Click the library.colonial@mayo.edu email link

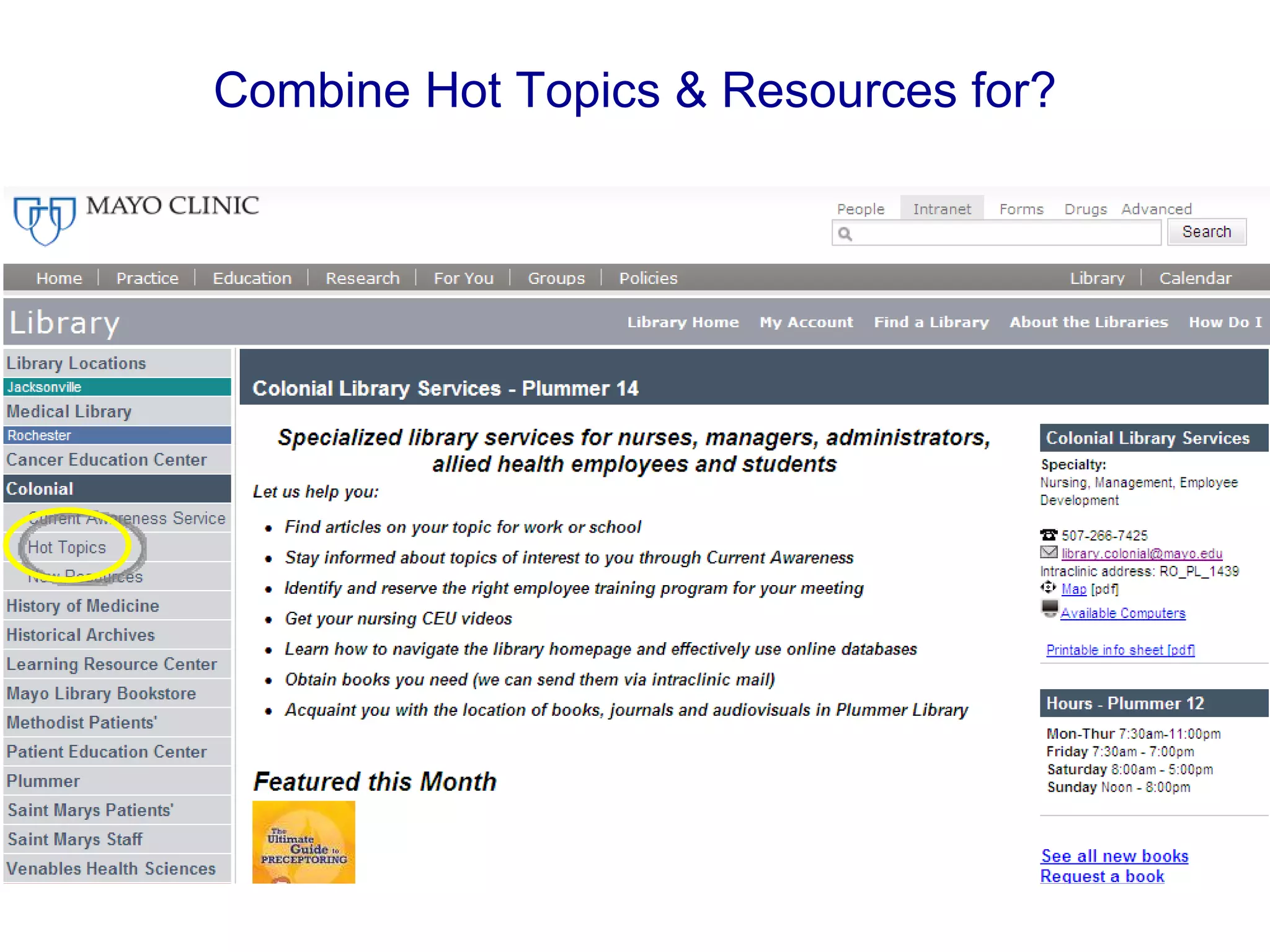(1142, 553)
